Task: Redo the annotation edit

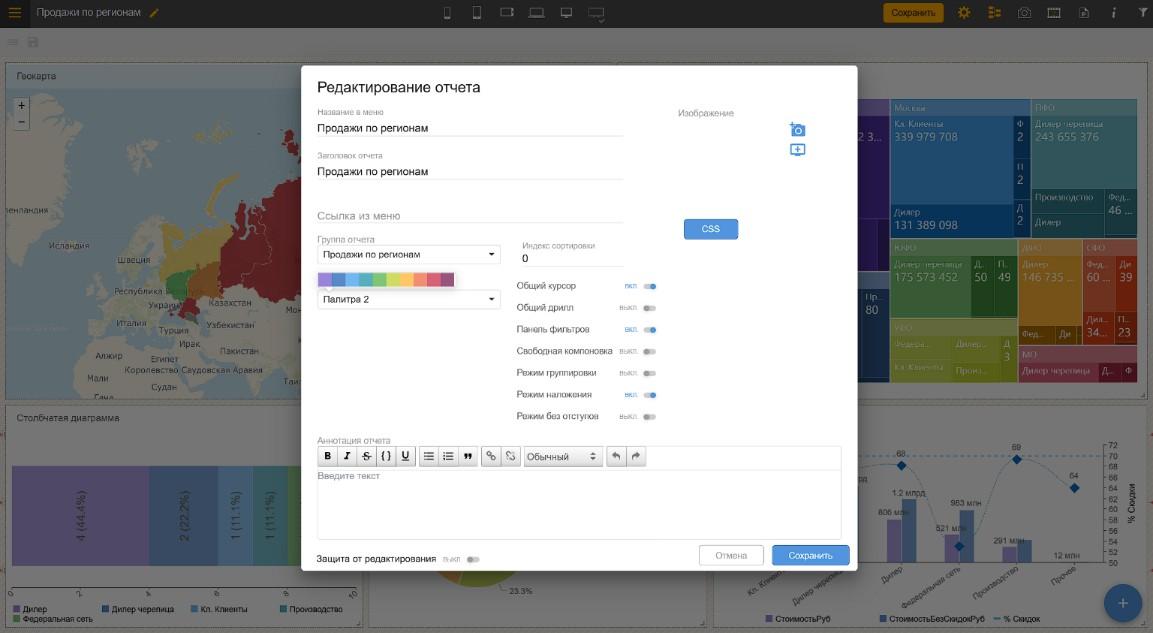Action: 636,456
